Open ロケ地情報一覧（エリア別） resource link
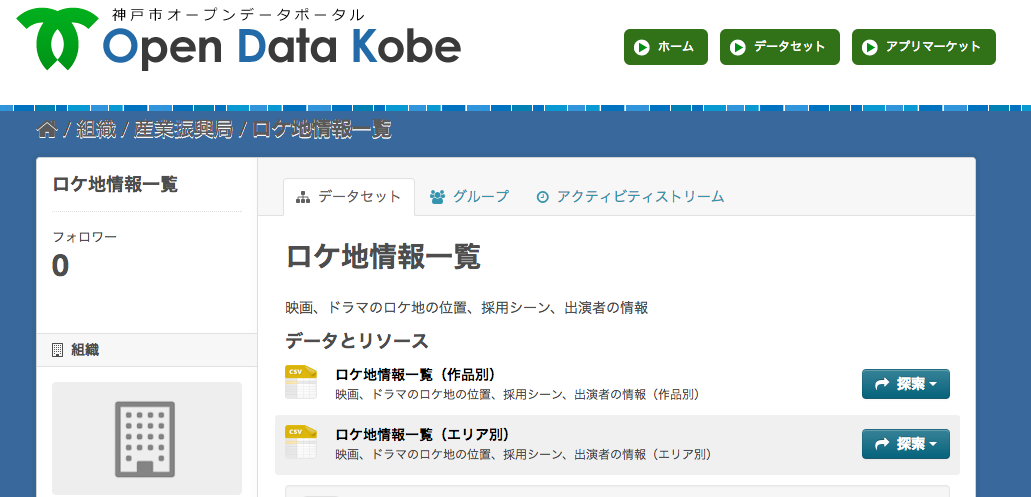 tap(423, 434)
